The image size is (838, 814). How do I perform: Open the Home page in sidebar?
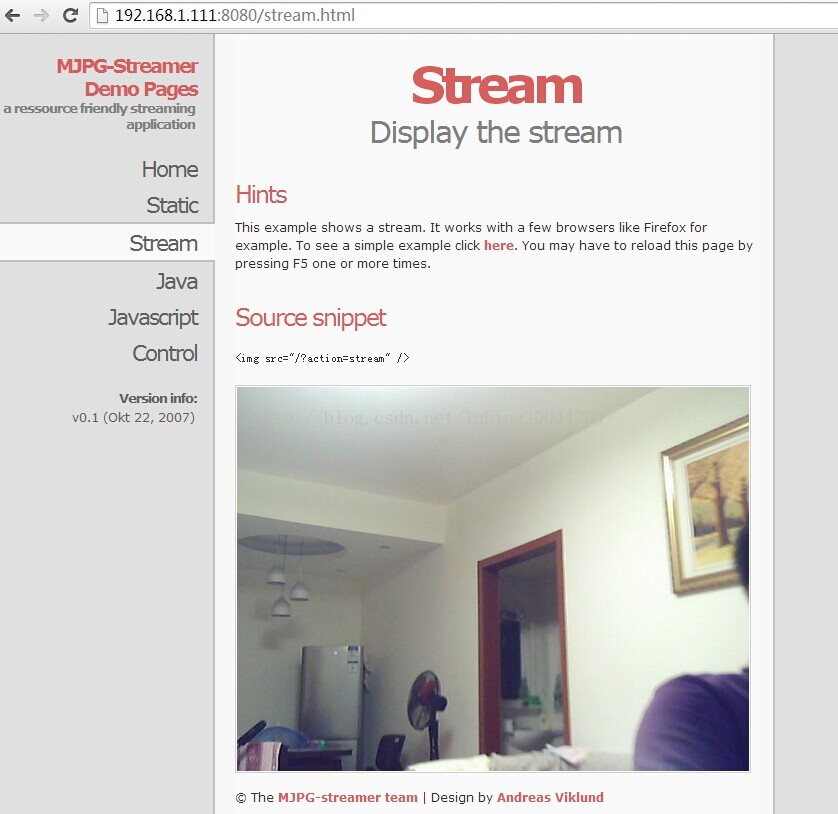tap(169, 169)
